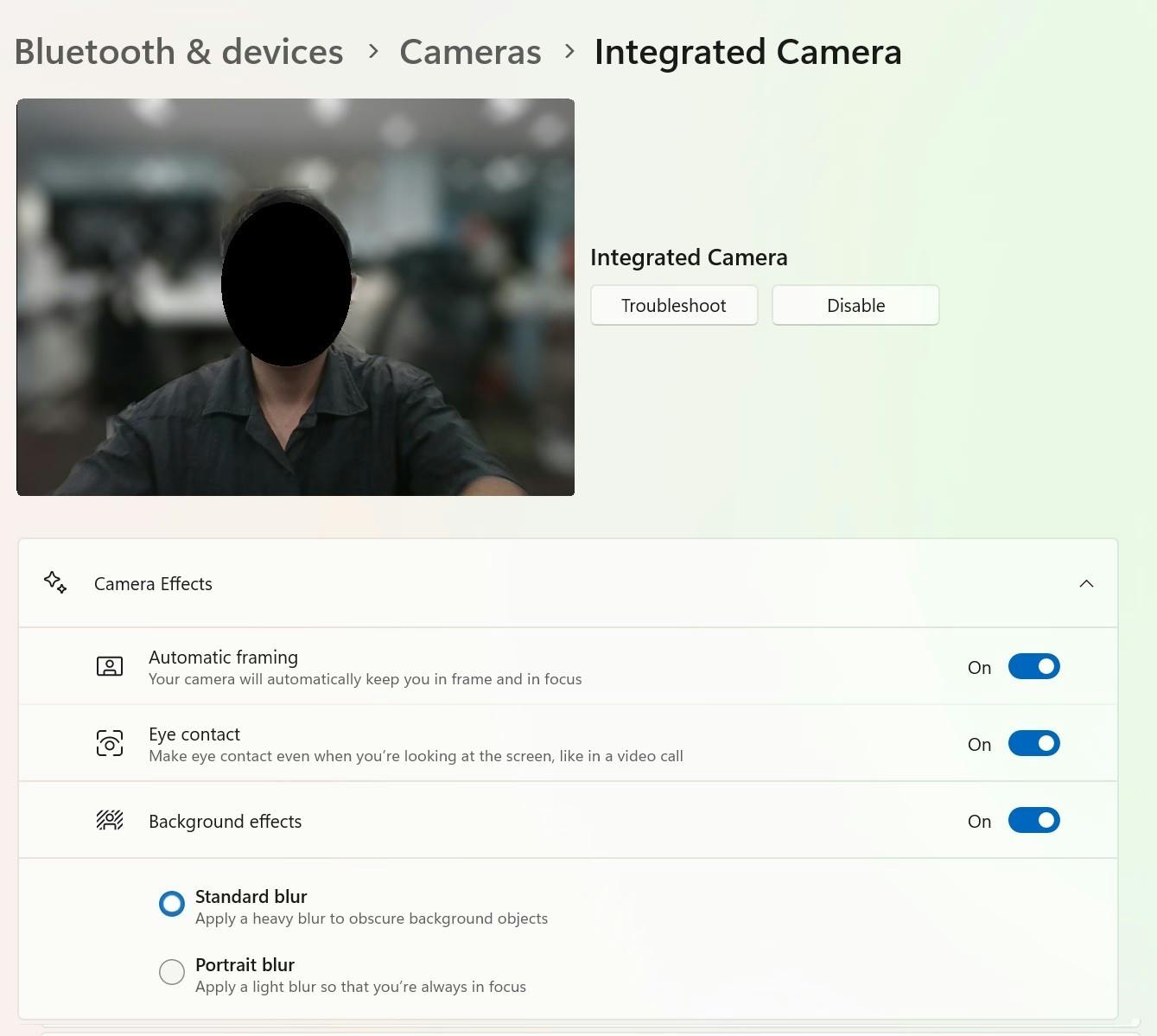
Task: Select the Standard blur radio button
Action: pos(172,904)
